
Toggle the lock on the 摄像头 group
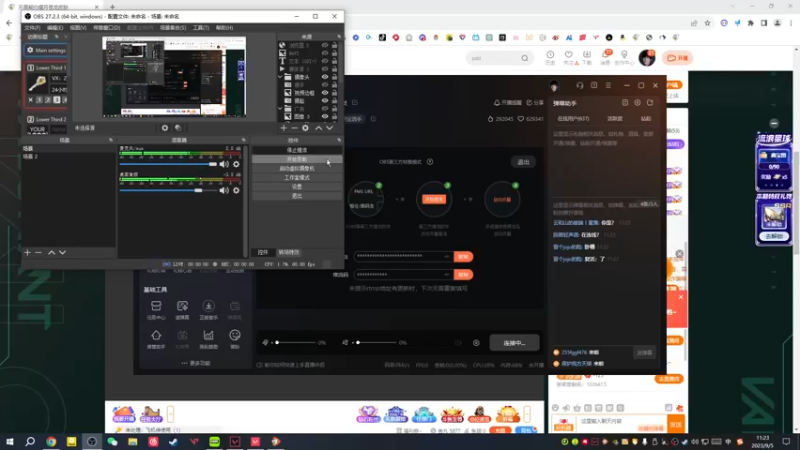334,77
